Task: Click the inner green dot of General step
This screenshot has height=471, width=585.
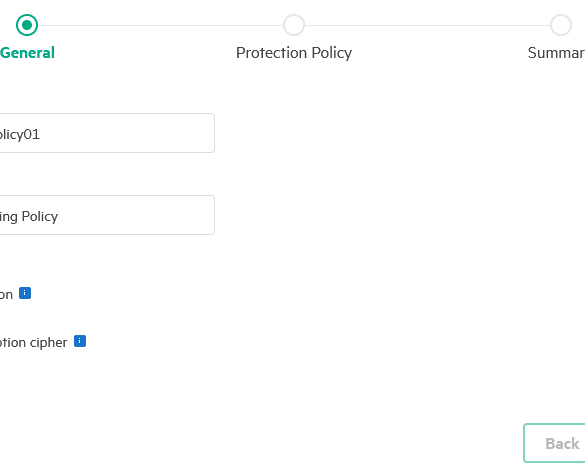Action: tap(27, 25)
